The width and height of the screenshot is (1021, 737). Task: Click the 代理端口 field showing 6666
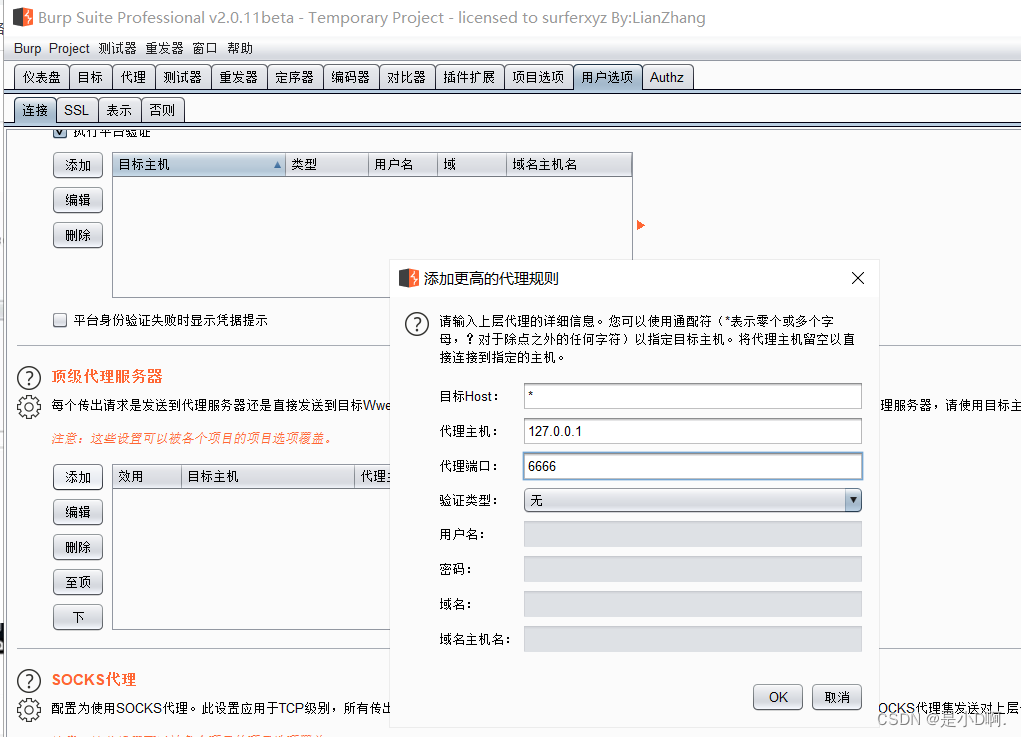tap(693, 466)
